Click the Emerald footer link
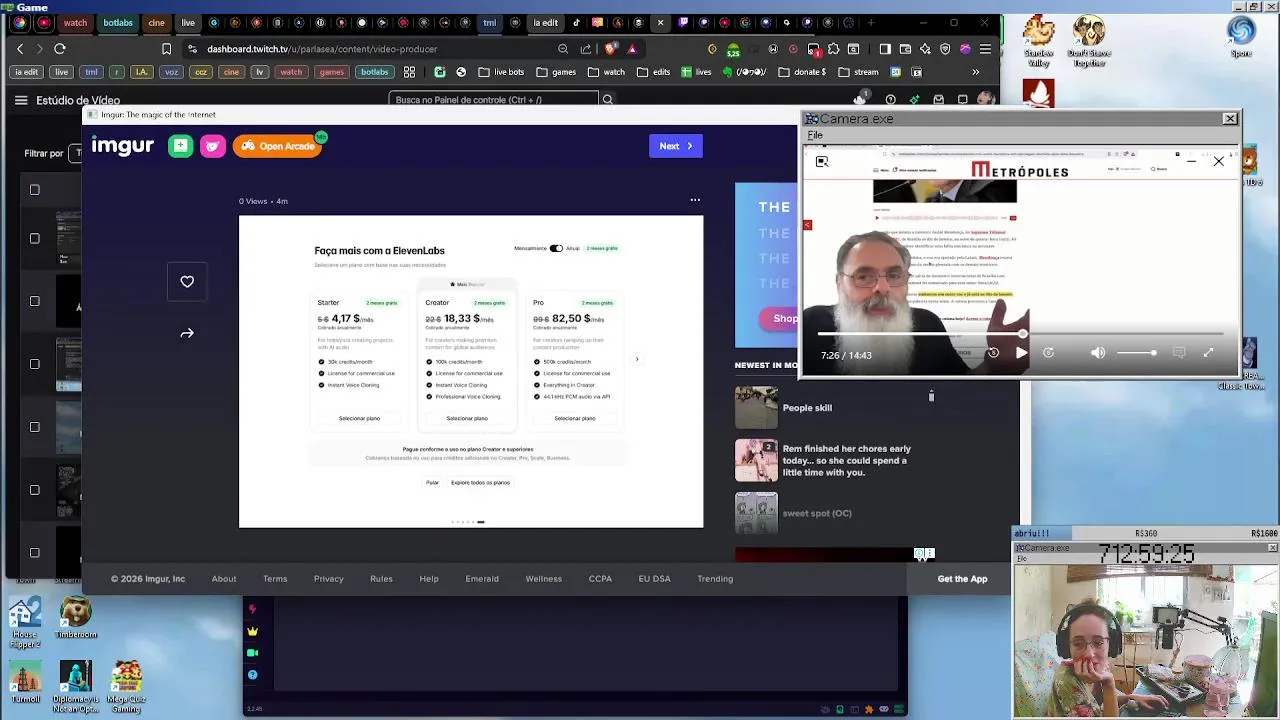The width and height of the screenshot is (1280, 720). coord(482,579)
